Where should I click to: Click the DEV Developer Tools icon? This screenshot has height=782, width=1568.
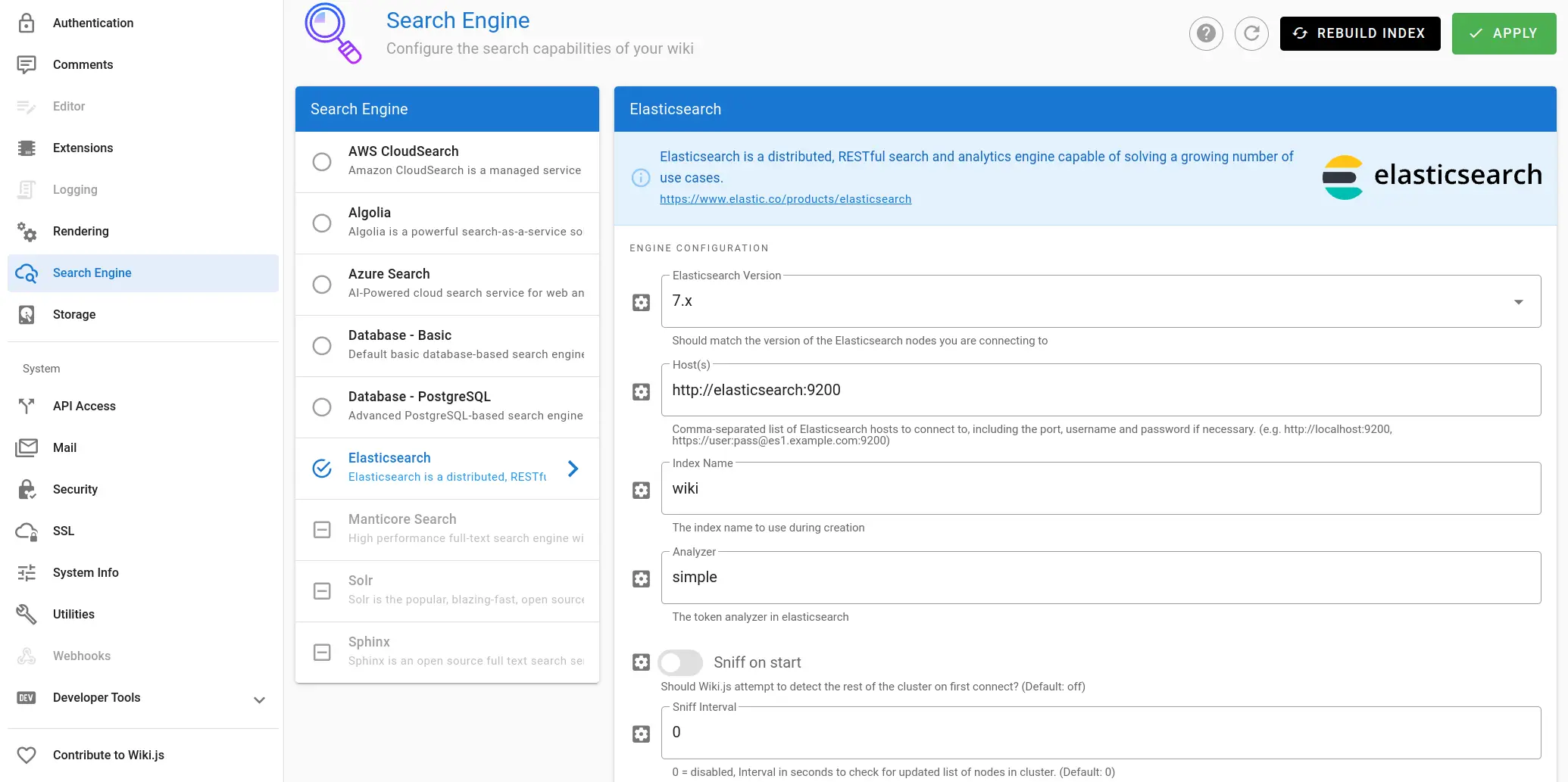pos(27,698)
